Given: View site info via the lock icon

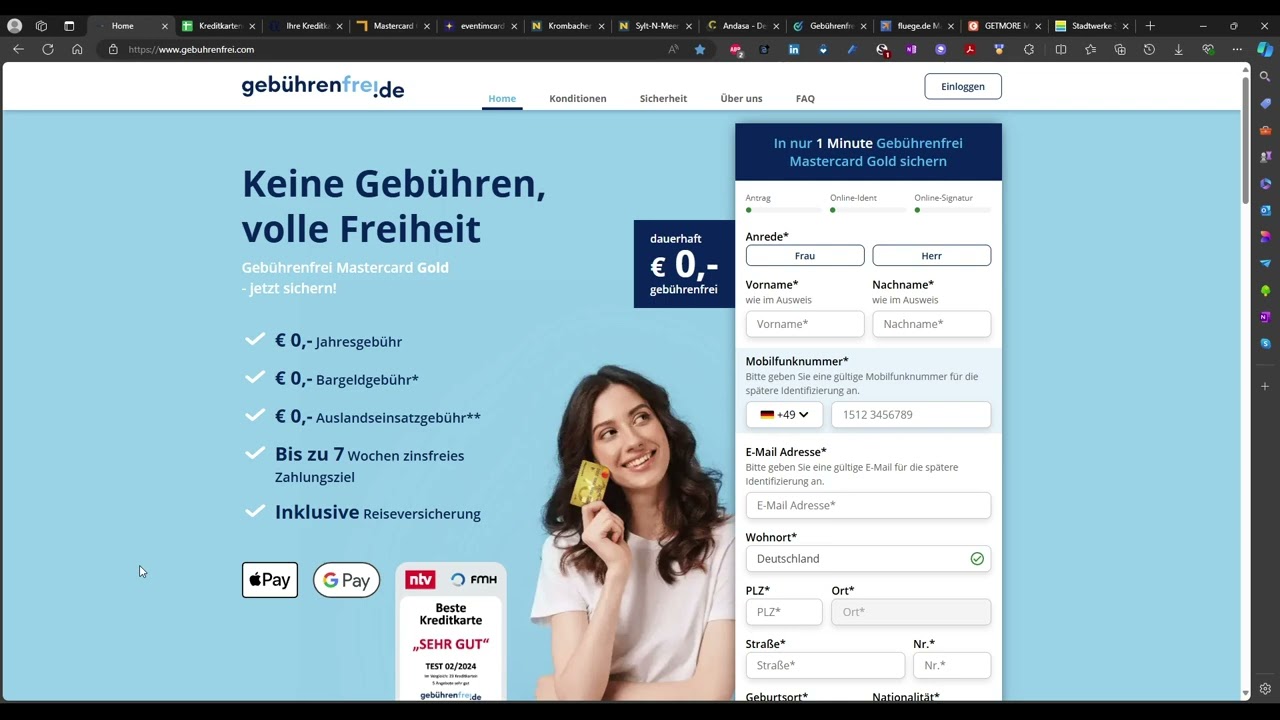Looking at the screenshot, I should pyautogui.click(x=113, y=49).
